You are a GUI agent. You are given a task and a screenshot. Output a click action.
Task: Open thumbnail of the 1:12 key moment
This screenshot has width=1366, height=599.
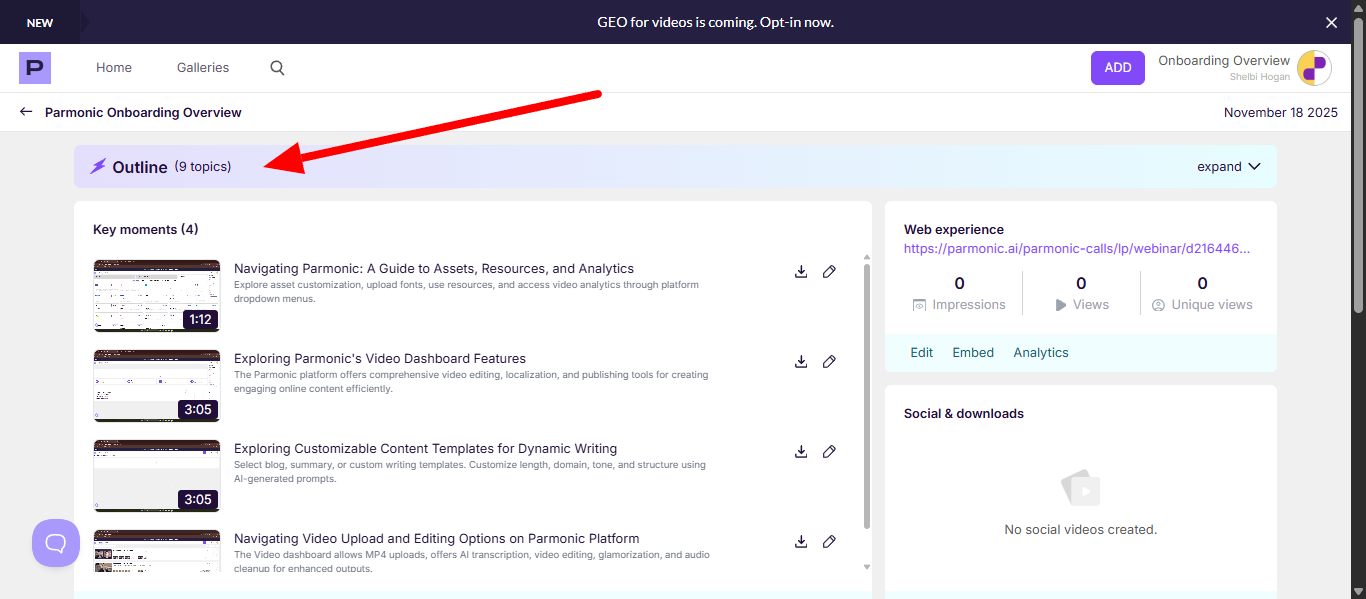157,296
